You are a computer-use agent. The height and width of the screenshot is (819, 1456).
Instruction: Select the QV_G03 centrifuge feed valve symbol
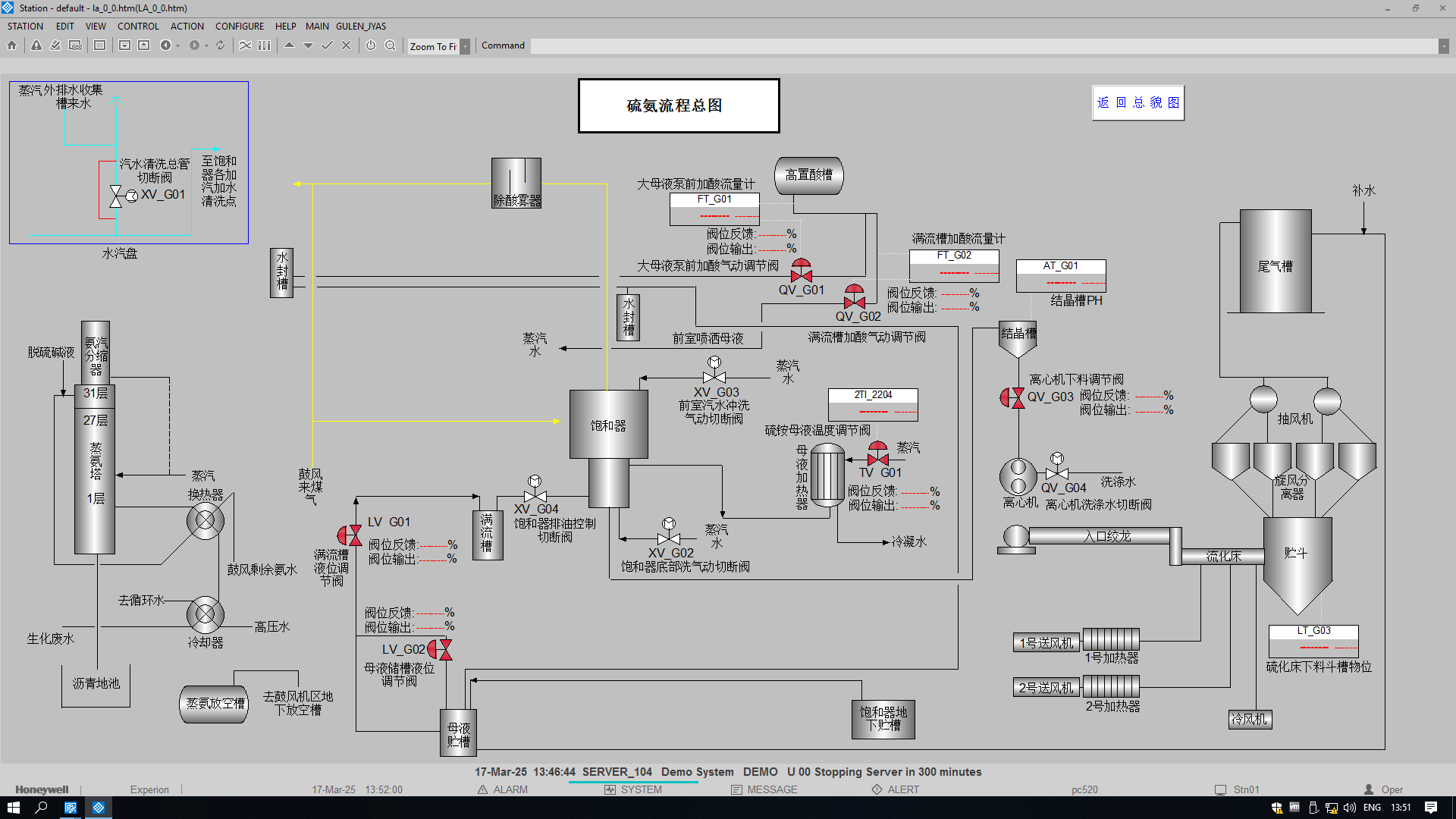[1012, 397]
